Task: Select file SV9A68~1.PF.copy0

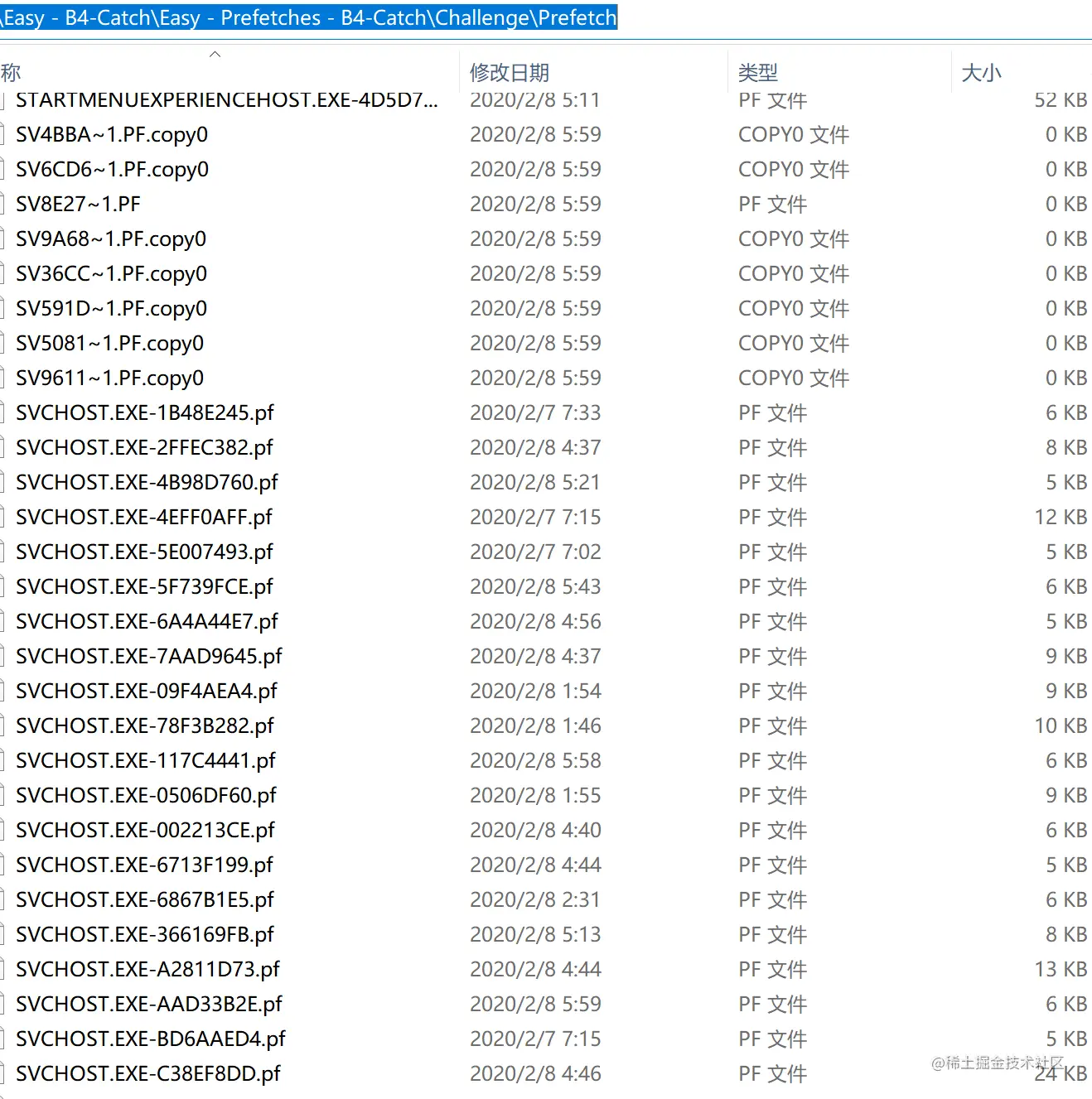Action: (x=111, y=239)
